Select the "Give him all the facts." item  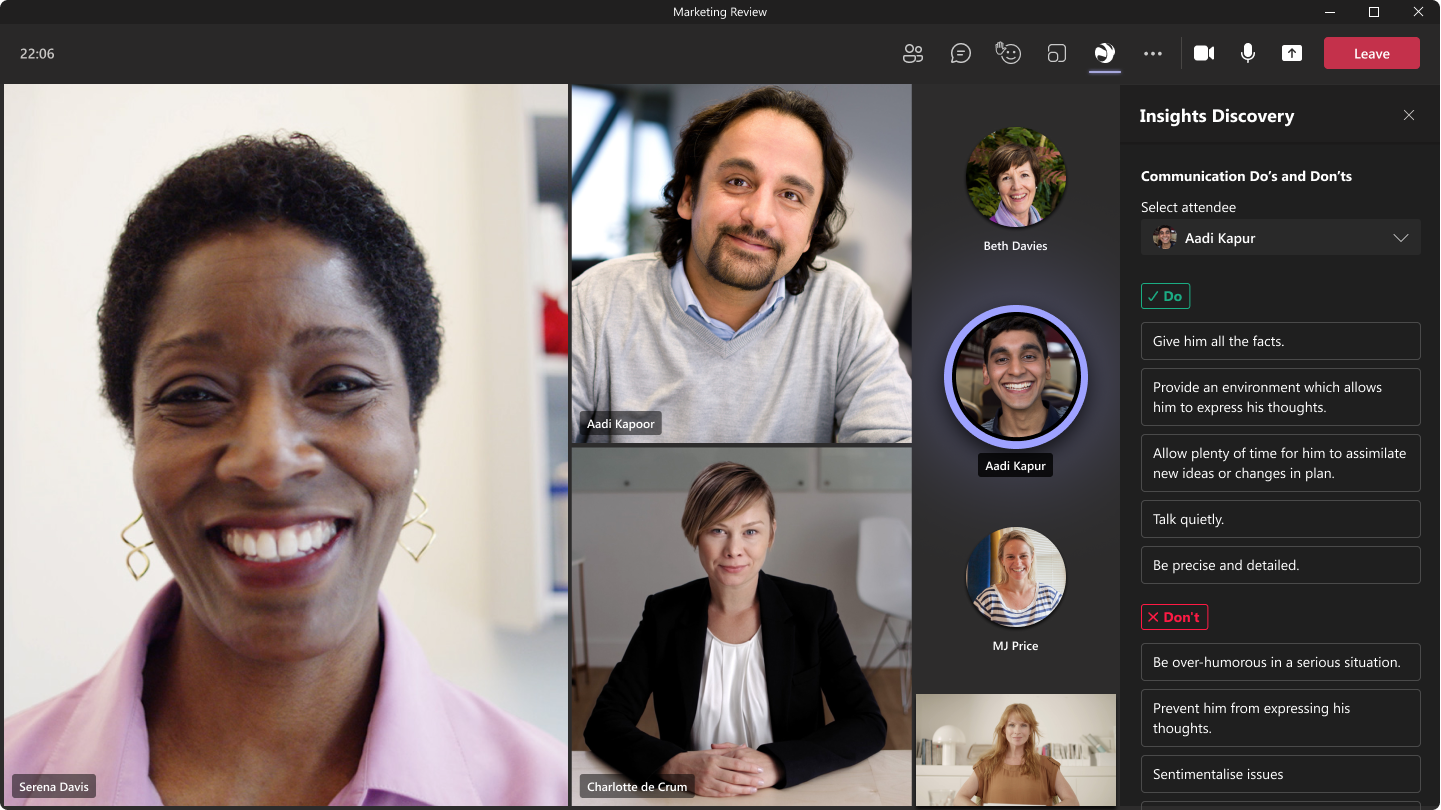(1280, 341)
